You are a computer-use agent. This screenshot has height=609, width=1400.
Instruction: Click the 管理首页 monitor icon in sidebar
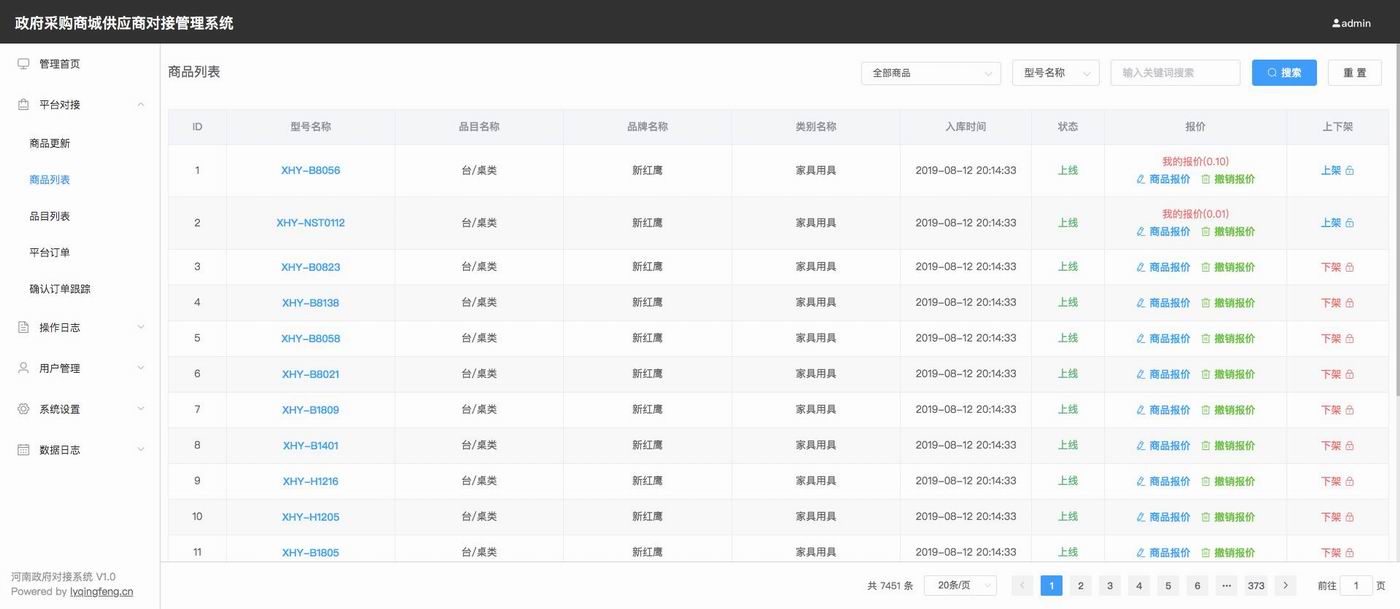coord(24,64)
